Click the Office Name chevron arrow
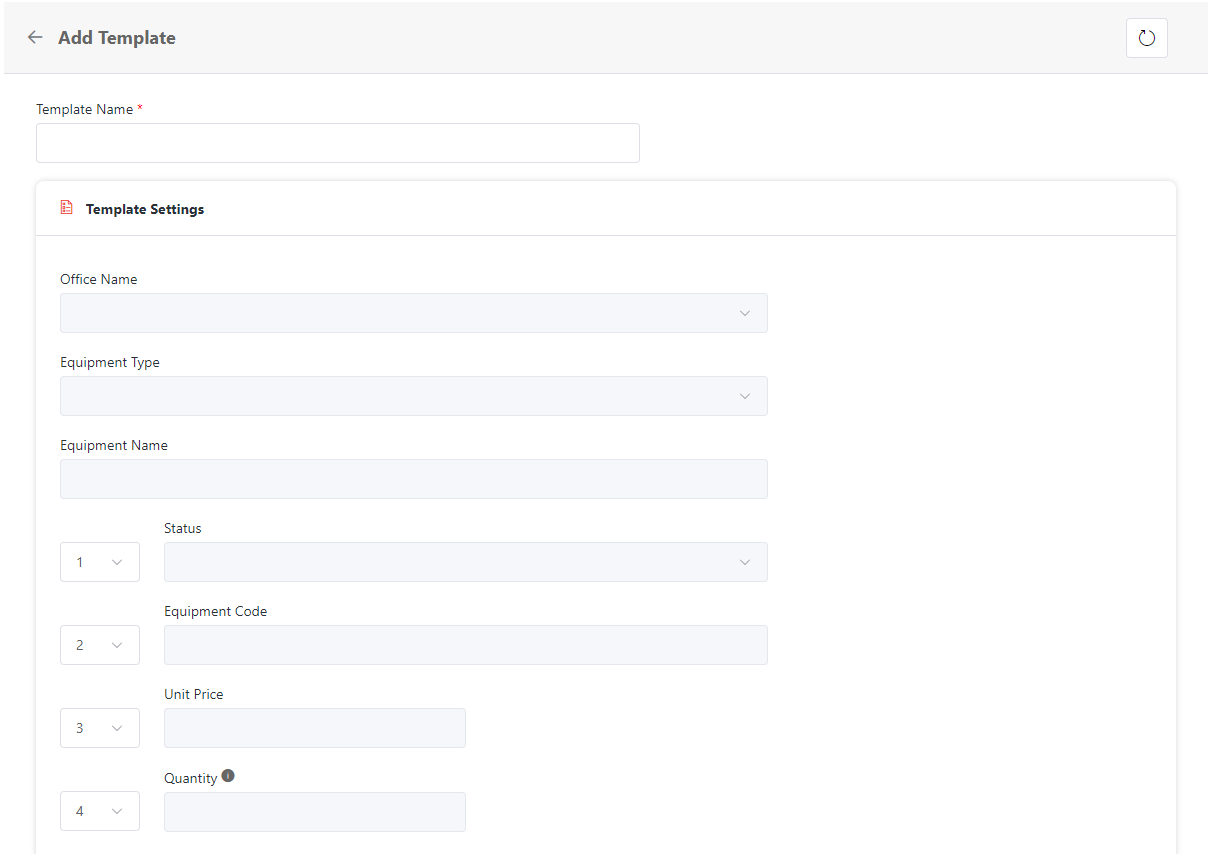The height and width of the screenshot is (854, 1211). 745,312
